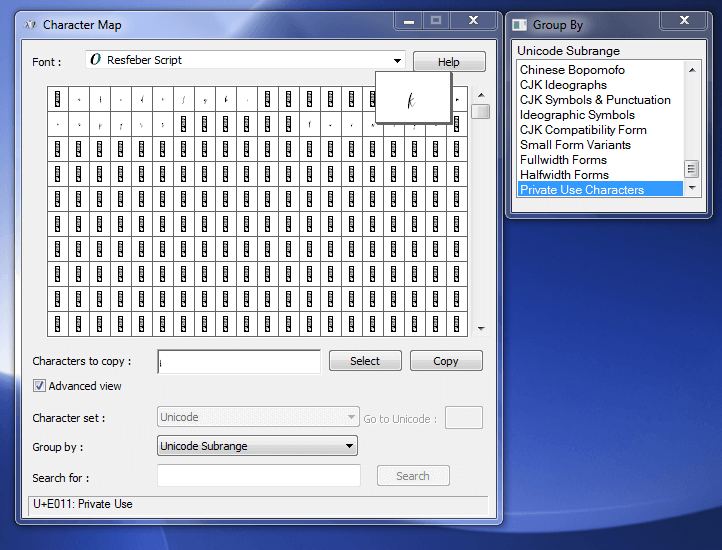Image resolution: width=722 pixels, height=550 pixels.
Task: Click the enlarged k glyph preview
Action: (413, 98)
